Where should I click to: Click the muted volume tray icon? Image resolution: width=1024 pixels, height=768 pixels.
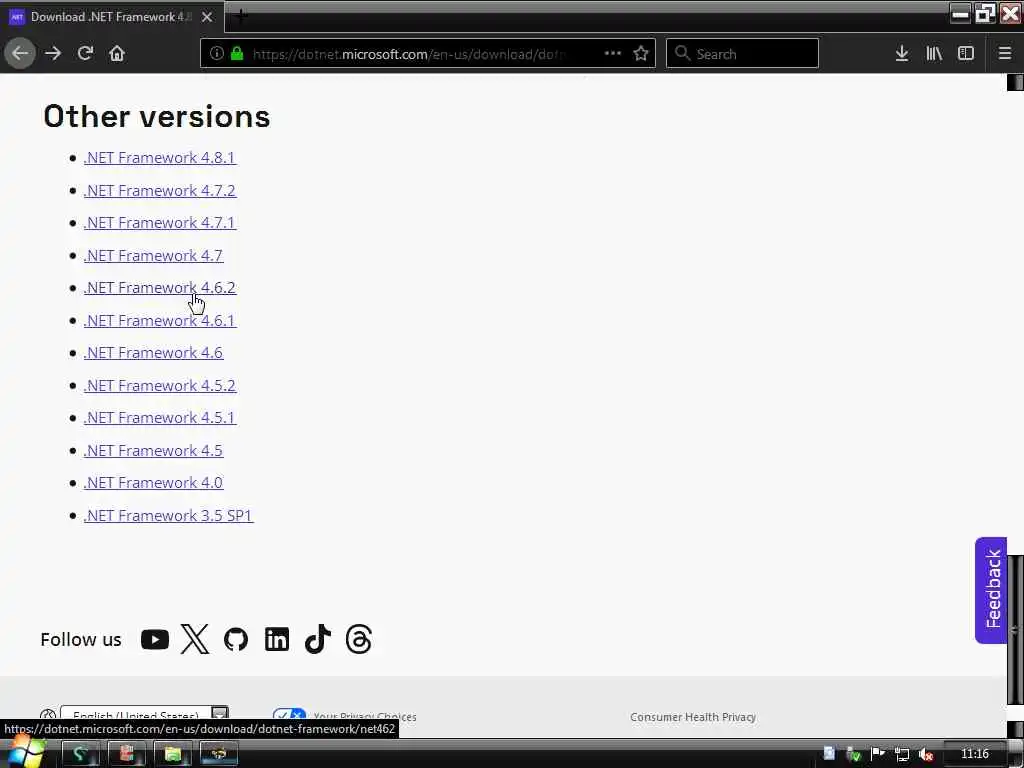pyautogui.click(x=925, y=755)
